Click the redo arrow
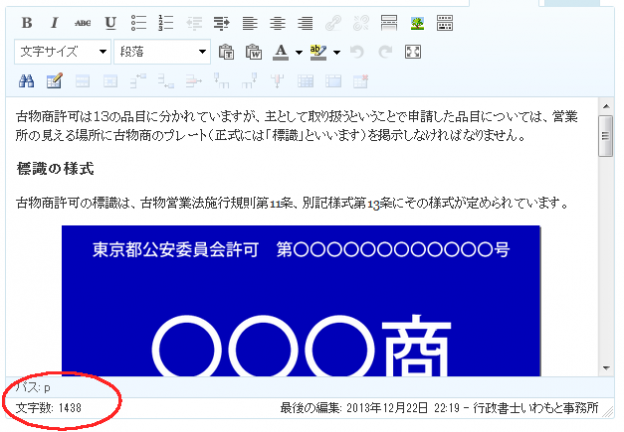 (385, 52)
